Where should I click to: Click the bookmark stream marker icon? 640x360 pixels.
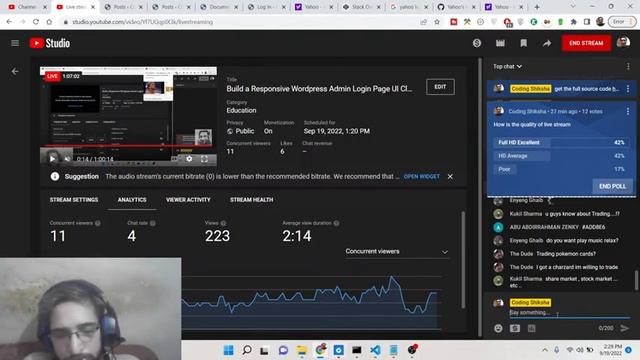(523, 43)
